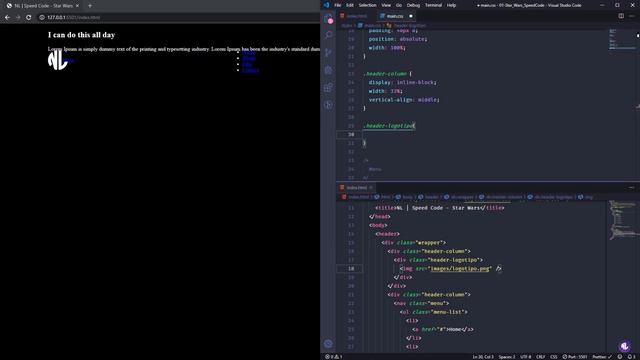
Task: Click the feedback smiley in status bar
Action: point(620,357)
